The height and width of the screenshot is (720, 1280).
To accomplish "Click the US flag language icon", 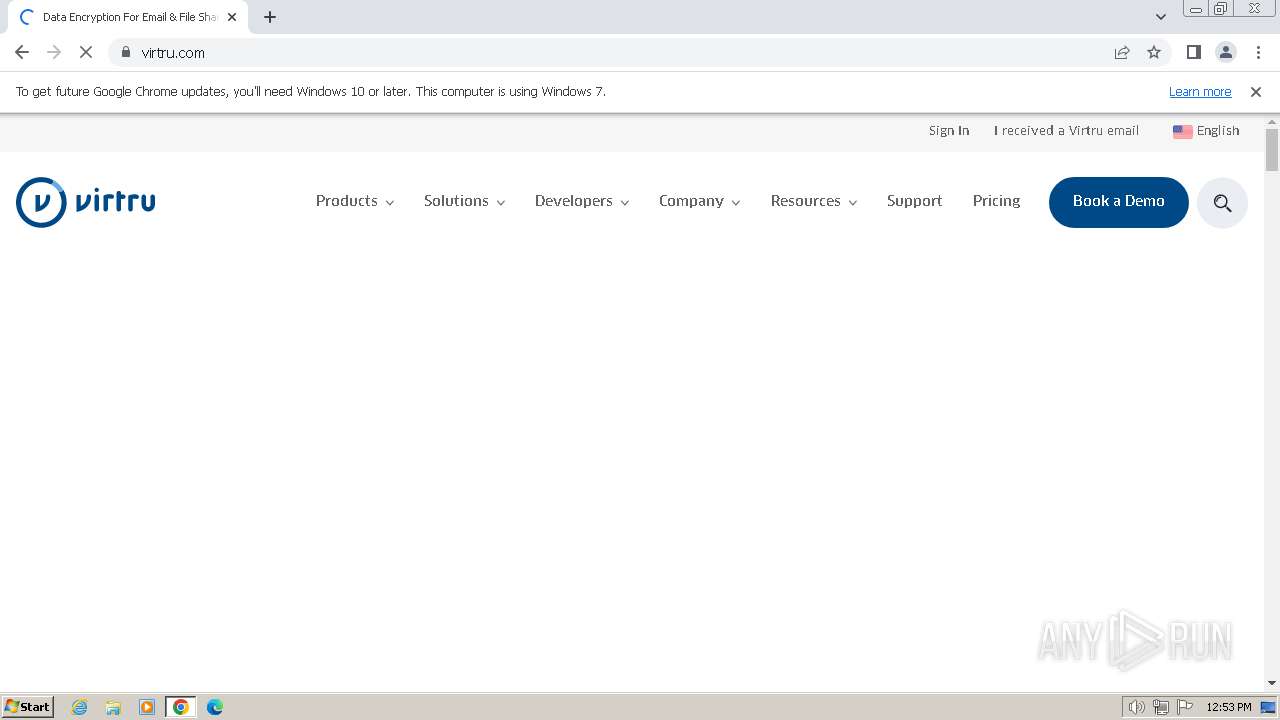I will pyautogui.click(x=1182, y=131).
